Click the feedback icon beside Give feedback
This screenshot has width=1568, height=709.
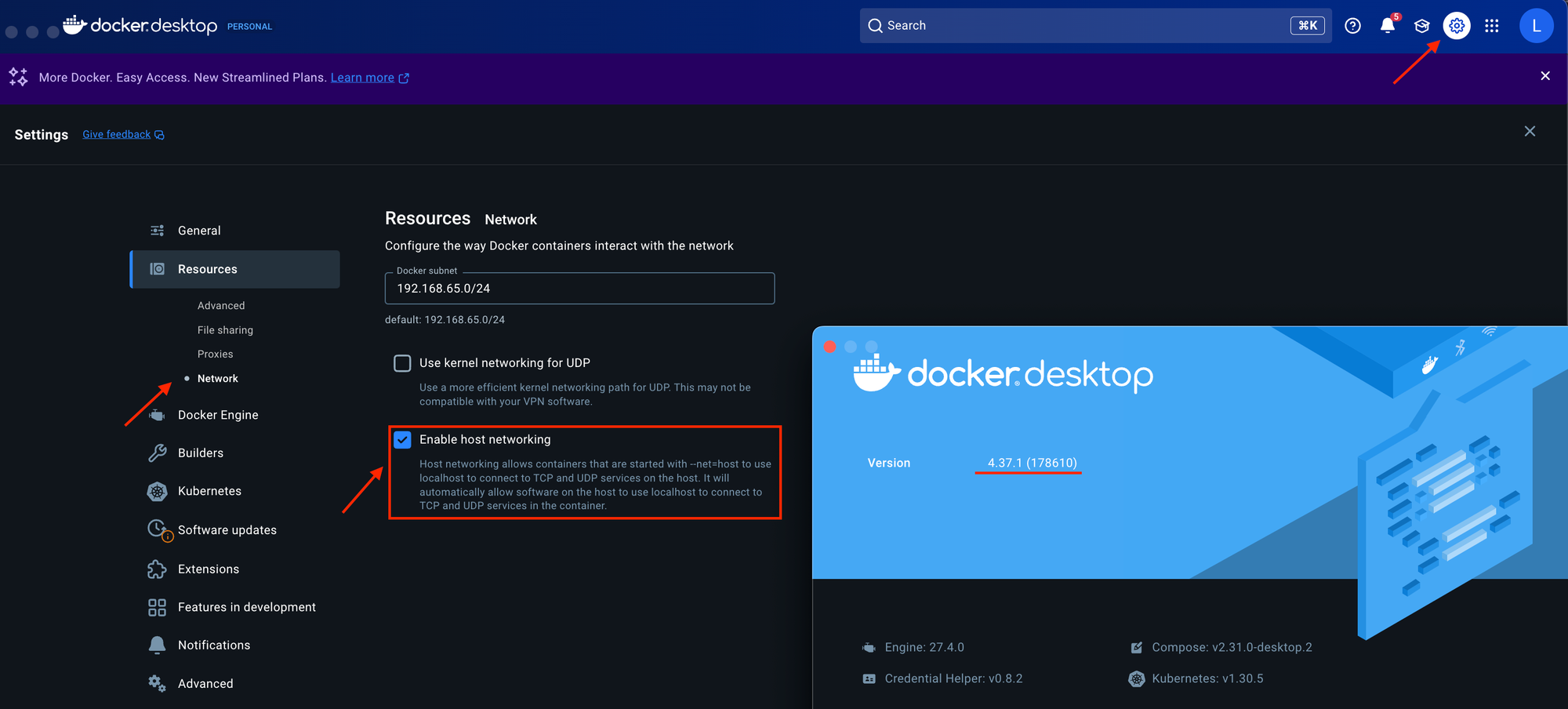click(x=159, y=135)
